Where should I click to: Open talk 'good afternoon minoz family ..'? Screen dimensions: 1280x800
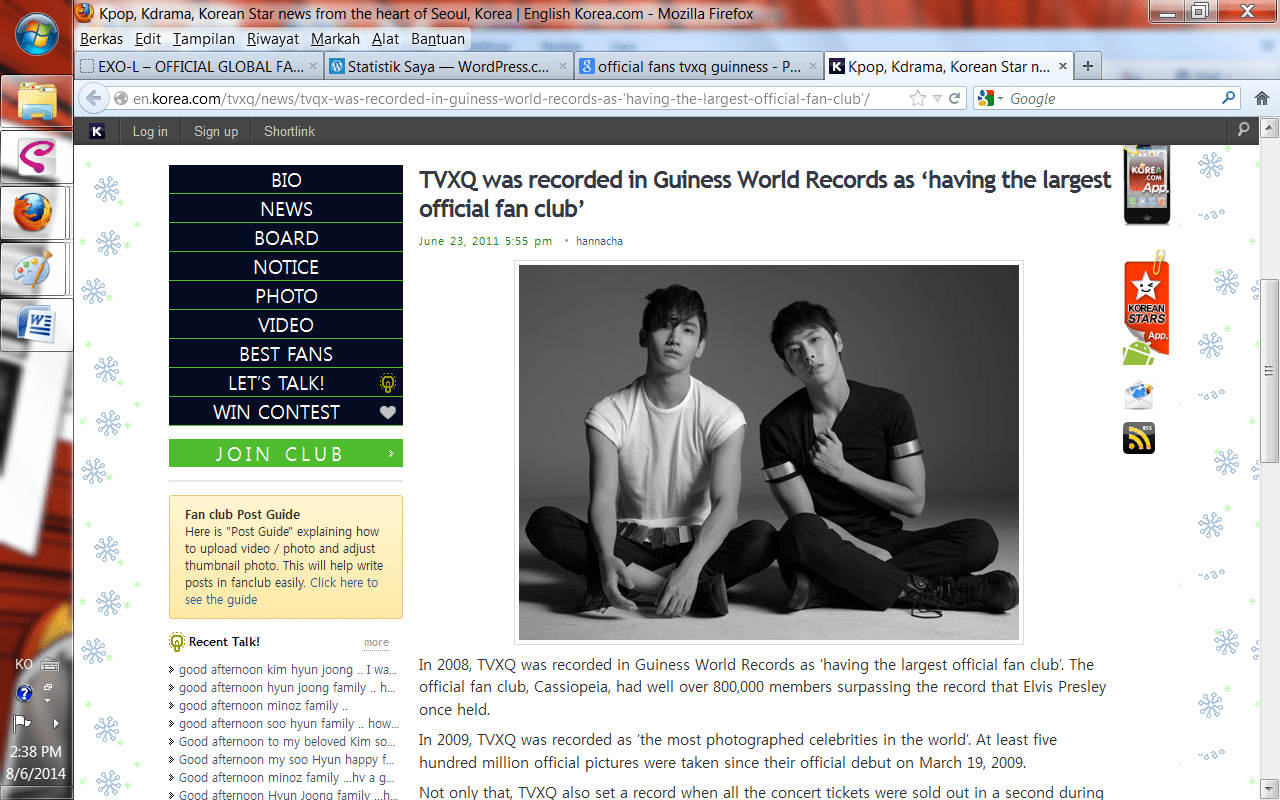click(263, 706)
